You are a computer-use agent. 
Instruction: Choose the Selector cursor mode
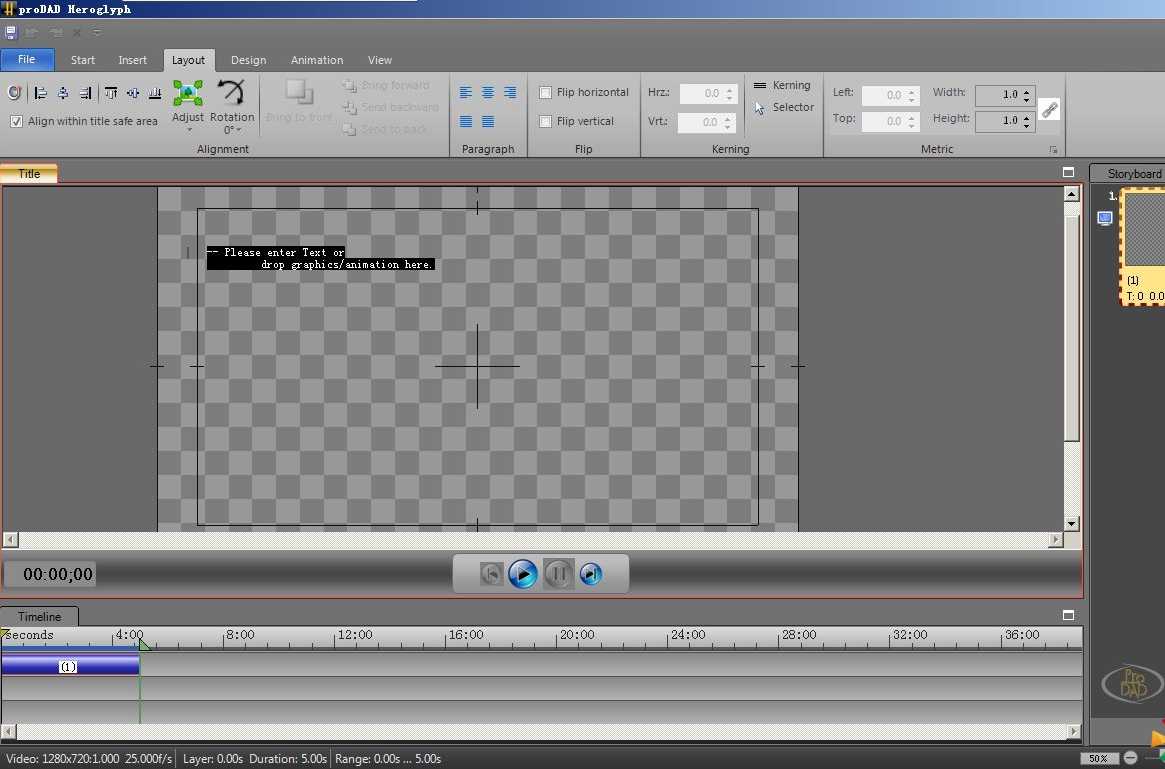784,107
